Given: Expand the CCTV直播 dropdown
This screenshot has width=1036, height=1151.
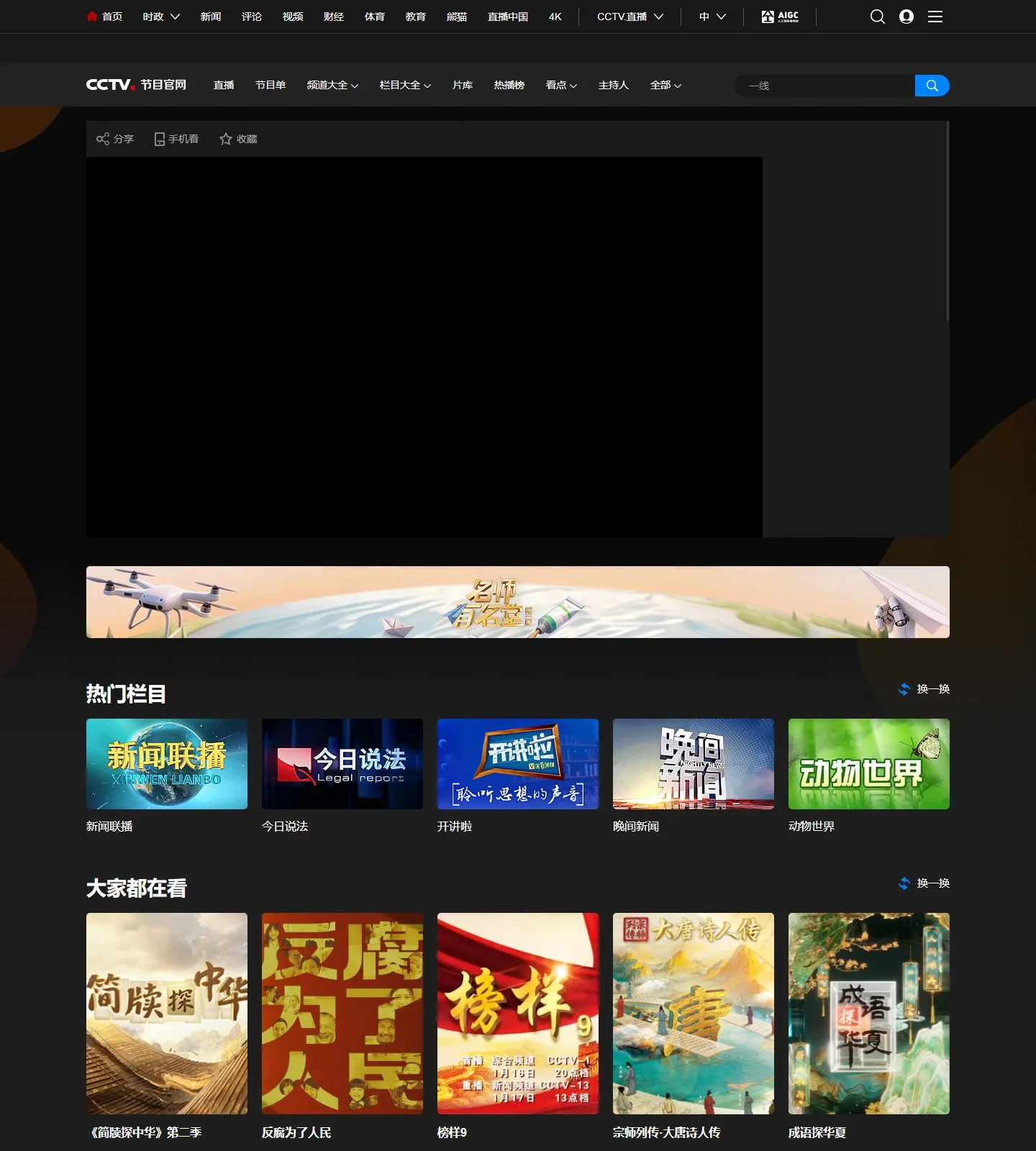Looking at the screenshot, I should [630, 17].
